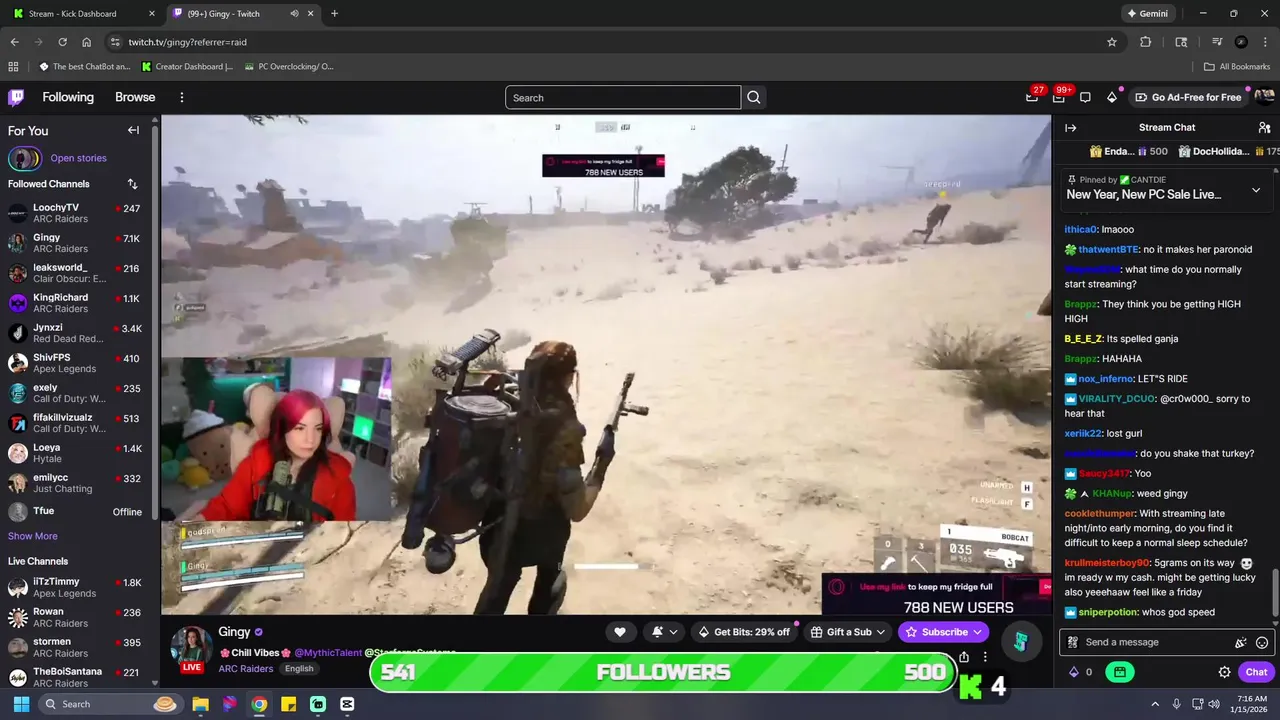
Task: Click the Twitch logo home icon
Action: [x=16, y=97]
